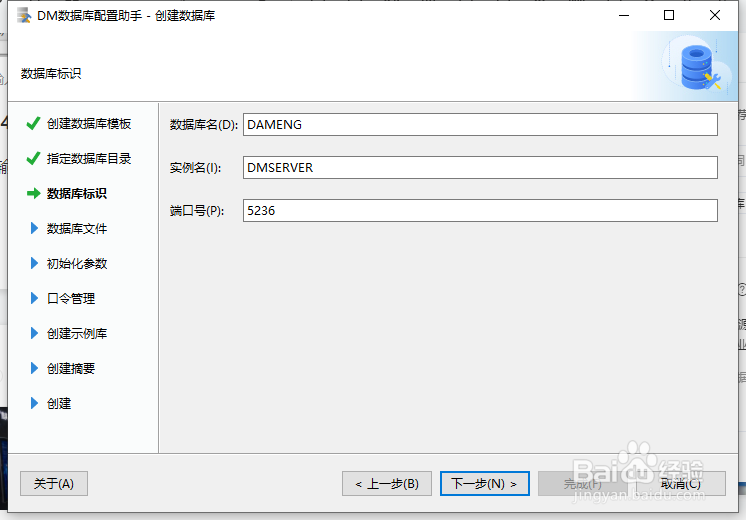Click the 取消(C) cancel button
746x520 pixels.
pyautogui.click(x=681, y=483)
